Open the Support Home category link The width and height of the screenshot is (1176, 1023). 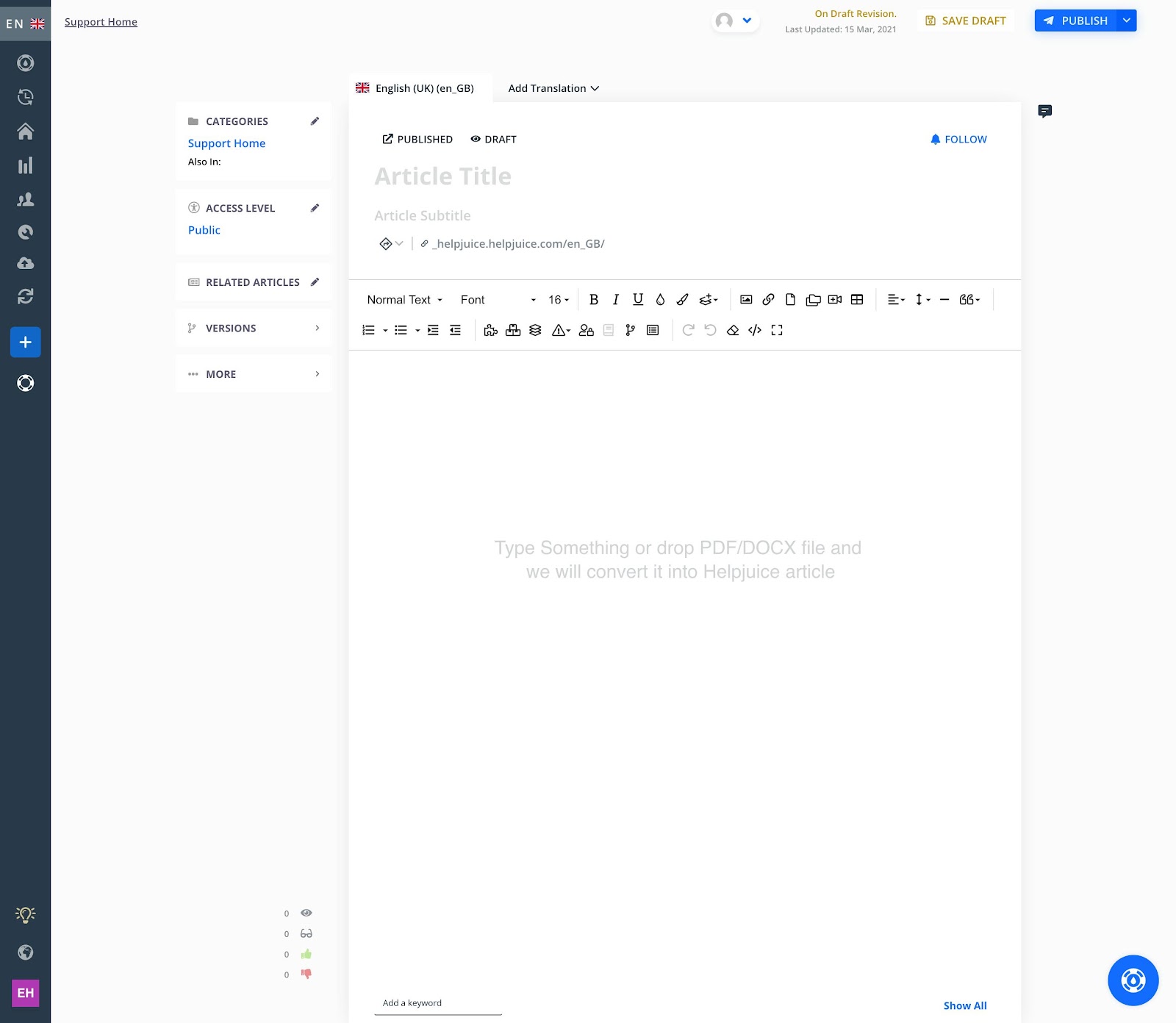tap(226, 143)
